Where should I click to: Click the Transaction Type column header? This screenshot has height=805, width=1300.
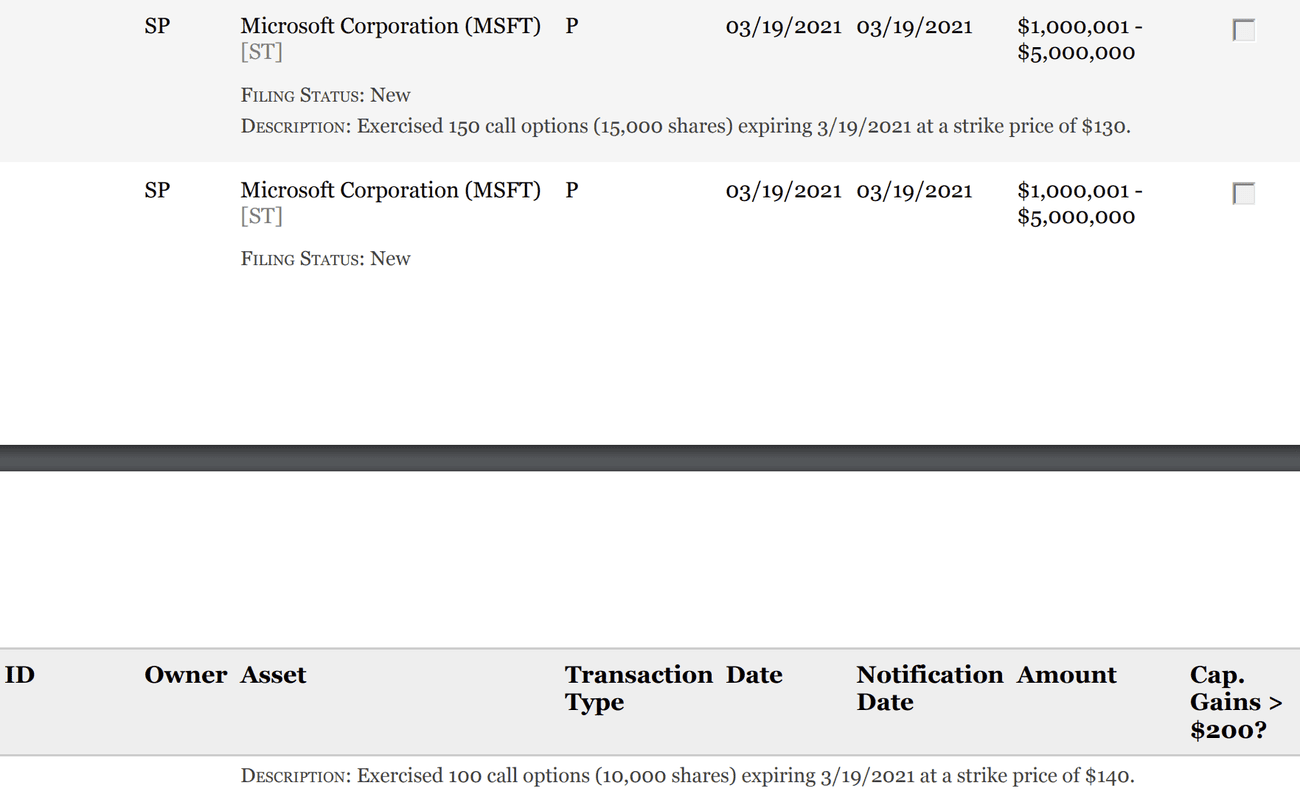coord(638,688)
